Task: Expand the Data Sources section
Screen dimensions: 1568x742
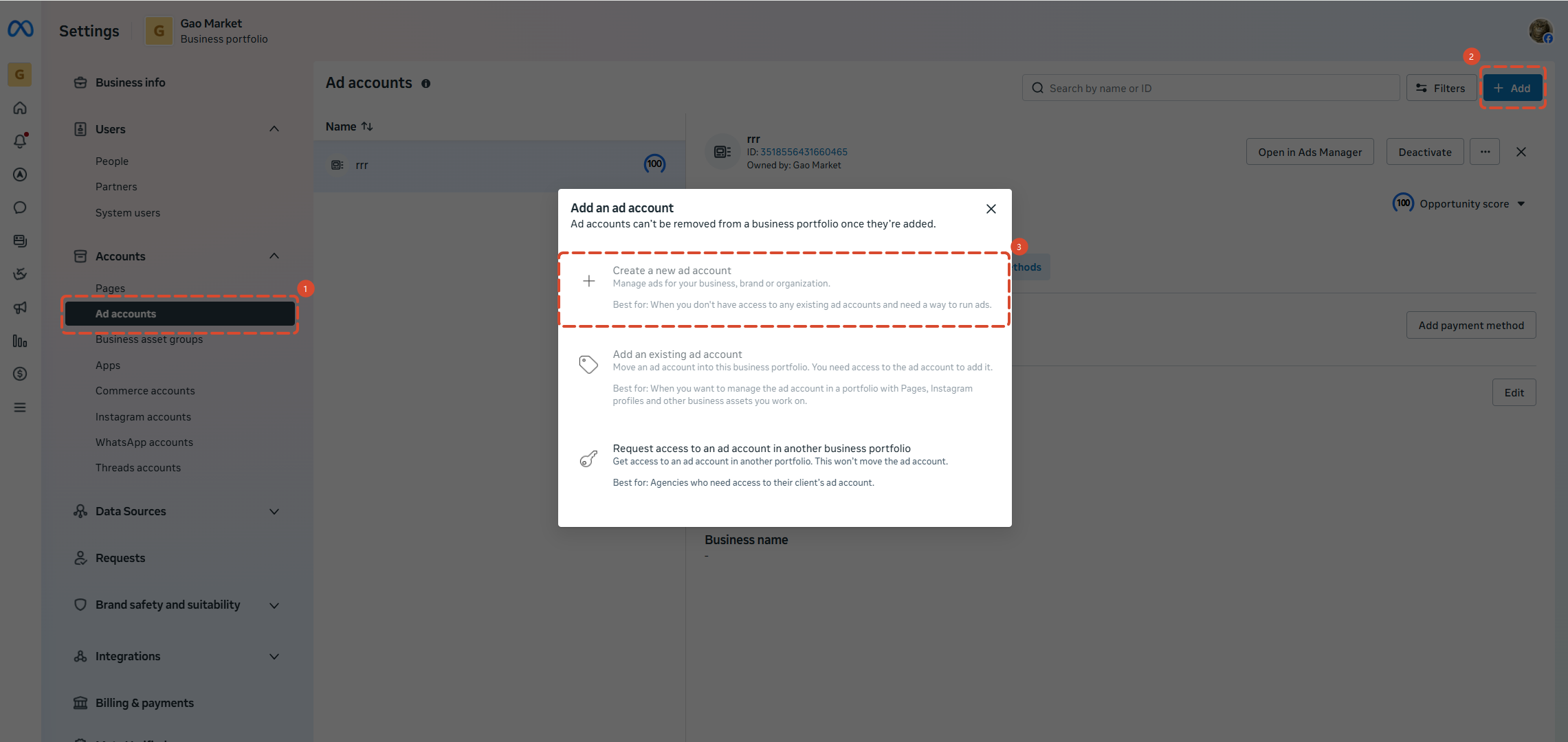Action: [x=274, y=511]
